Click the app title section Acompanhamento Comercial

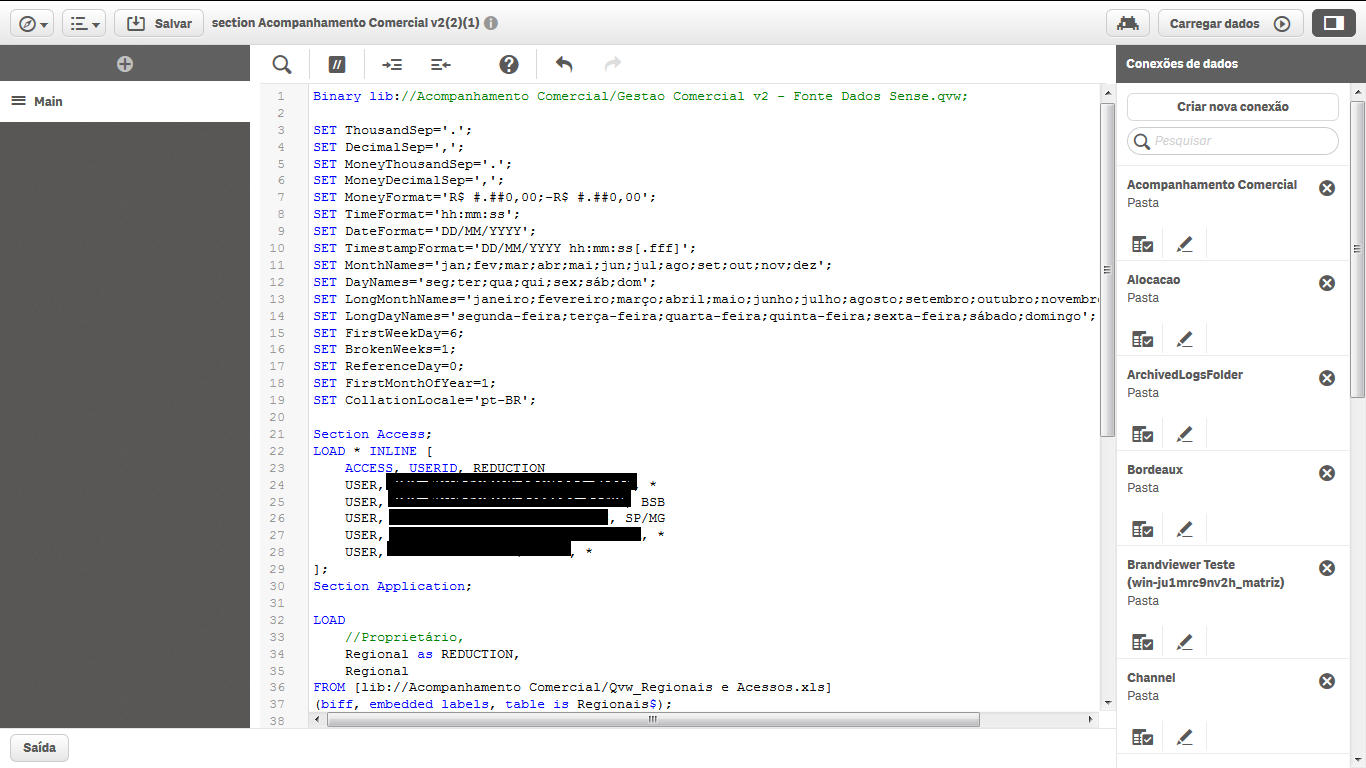click(x=346, y=23)
